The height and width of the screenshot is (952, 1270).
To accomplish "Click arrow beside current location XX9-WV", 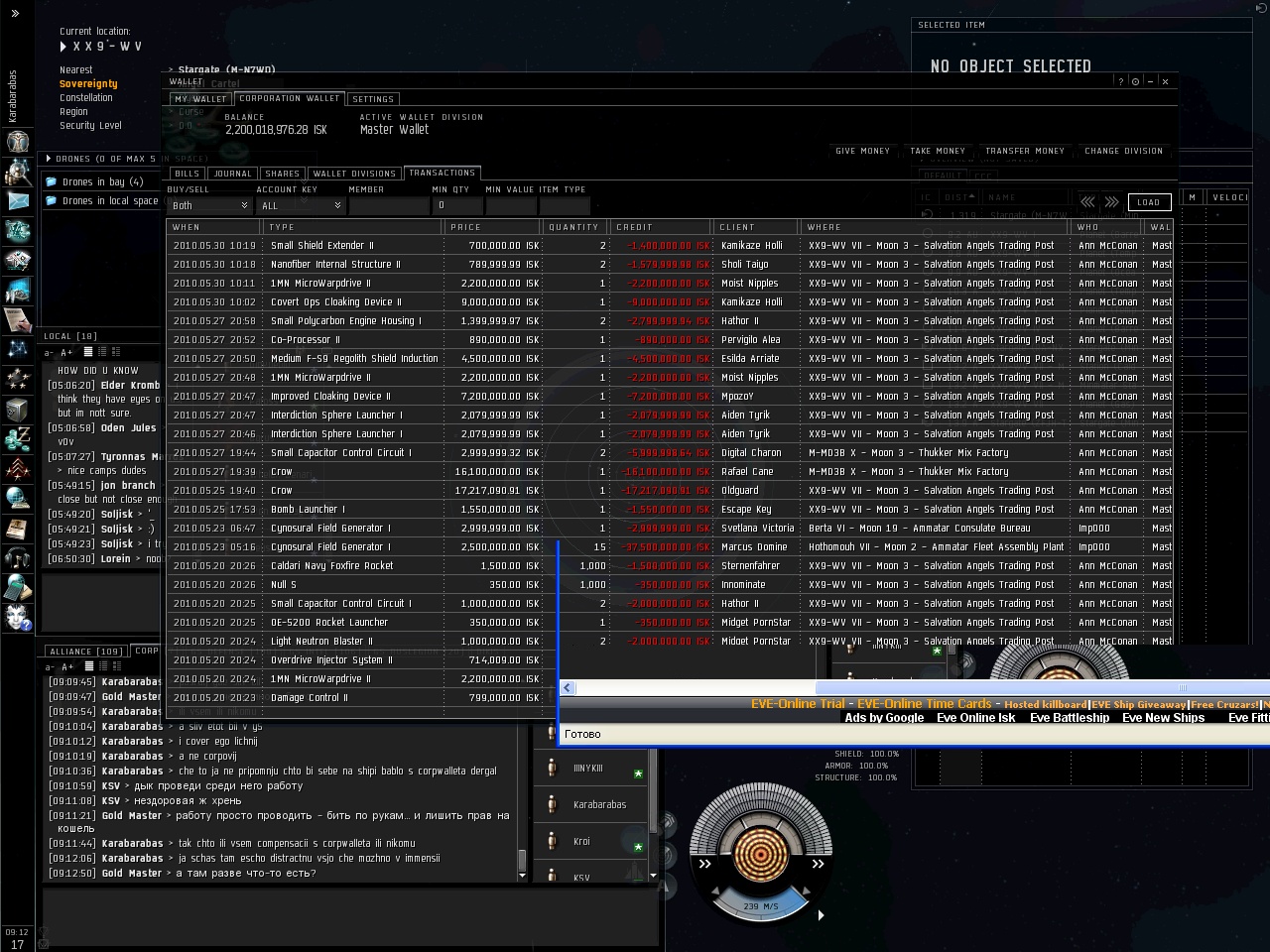I will pos(63,47).
